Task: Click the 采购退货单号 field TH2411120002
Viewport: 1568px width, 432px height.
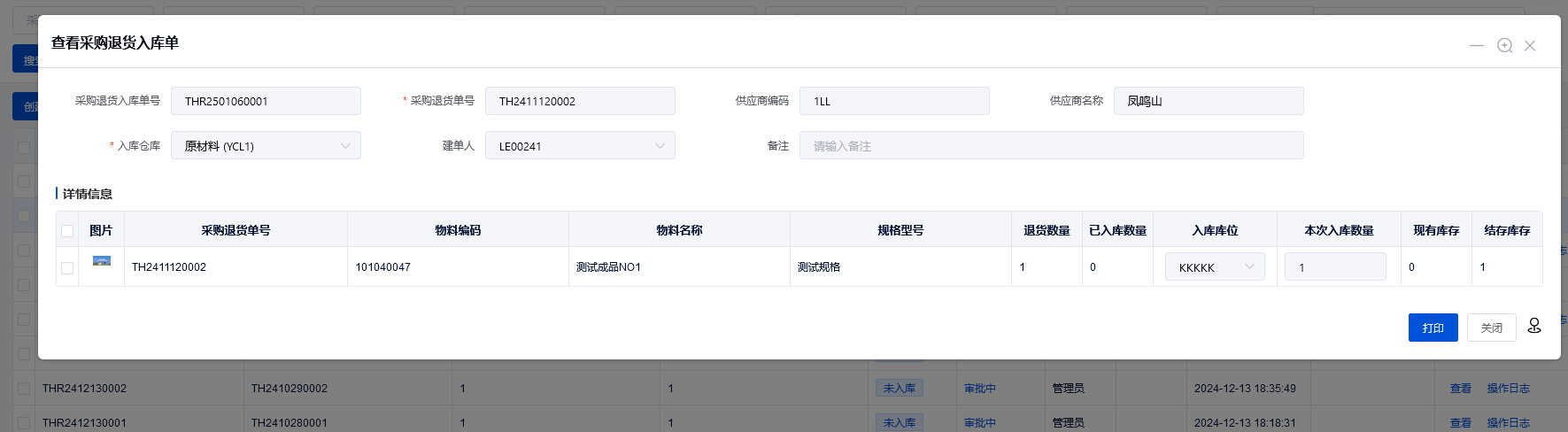Action: [x=580, y=101]
